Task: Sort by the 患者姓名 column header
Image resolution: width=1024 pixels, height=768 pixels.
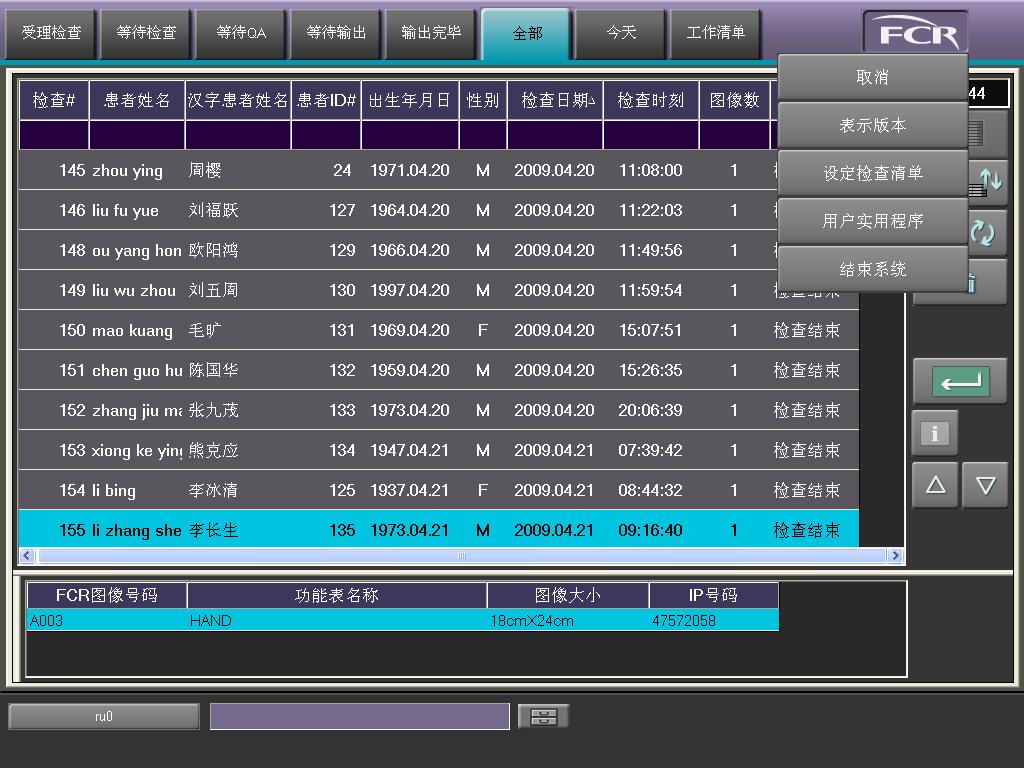Action: [x=136, y=101]
